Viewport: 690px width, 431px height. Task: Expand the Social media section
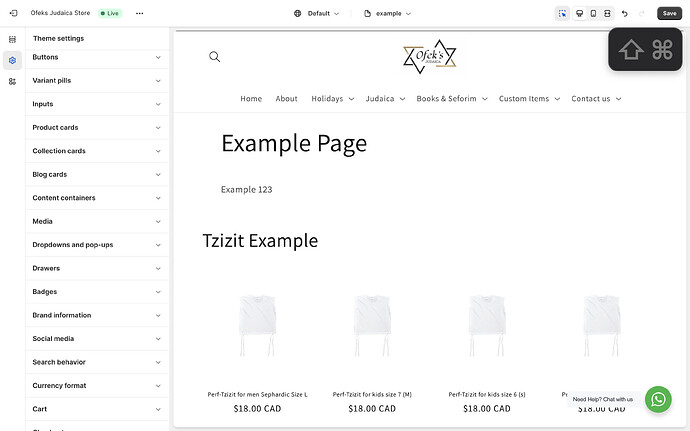pyautogui.click(x=97, y=339)
